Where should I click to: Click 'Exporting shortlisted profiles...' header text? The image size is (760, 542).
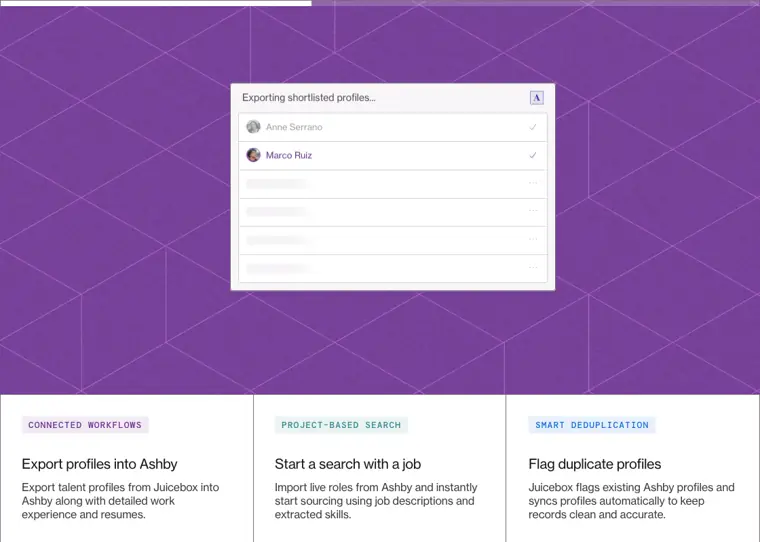309,97
